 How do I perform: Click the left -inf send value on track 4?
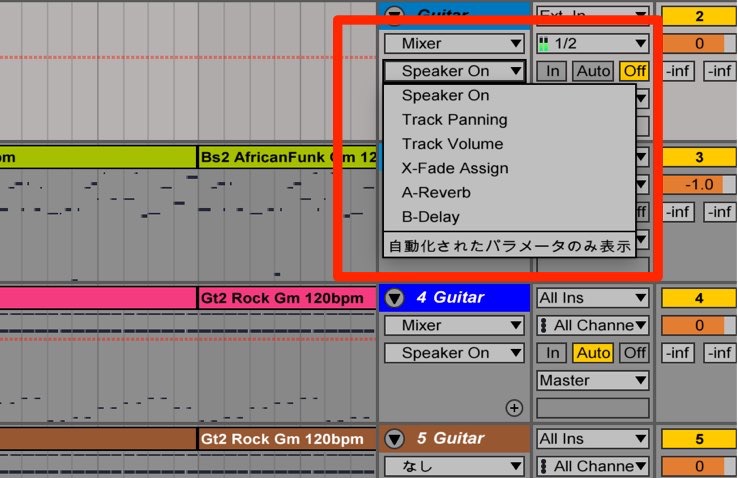(x=678, y=353)
